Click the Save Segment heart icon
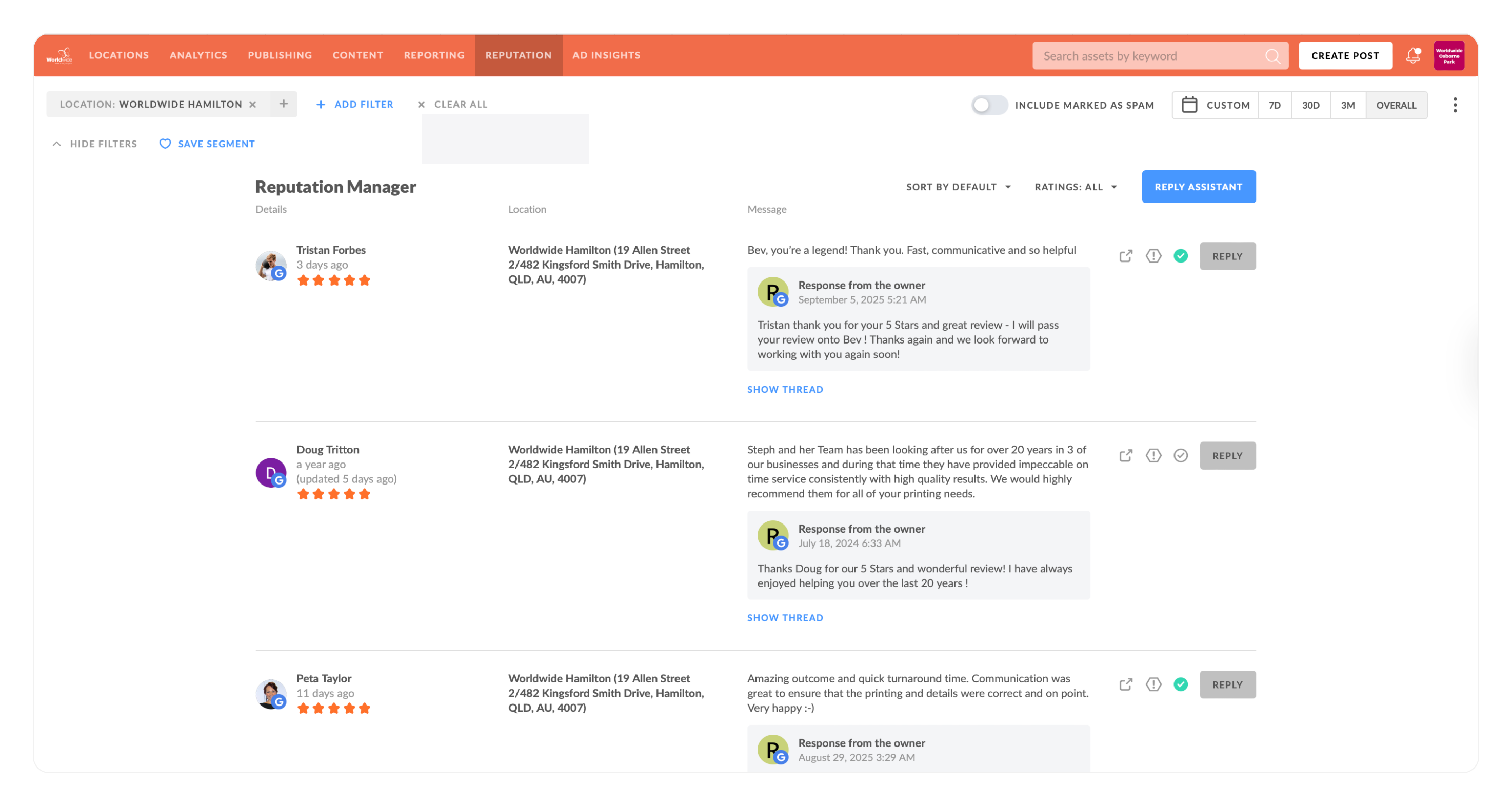The image size is (1512, 806). click(x=165, y=144)
